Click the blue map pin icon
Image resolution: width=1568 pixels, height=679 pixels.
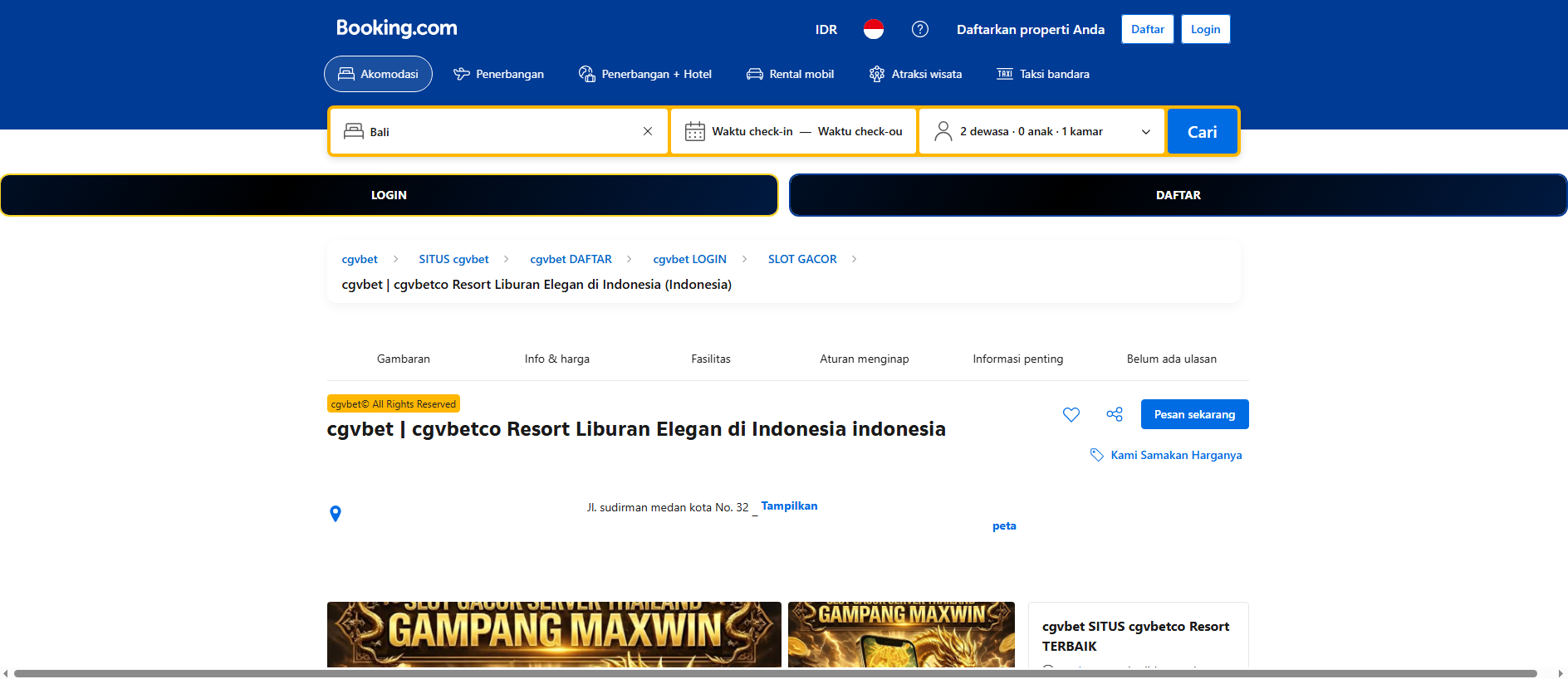click(x=336, y=514)
